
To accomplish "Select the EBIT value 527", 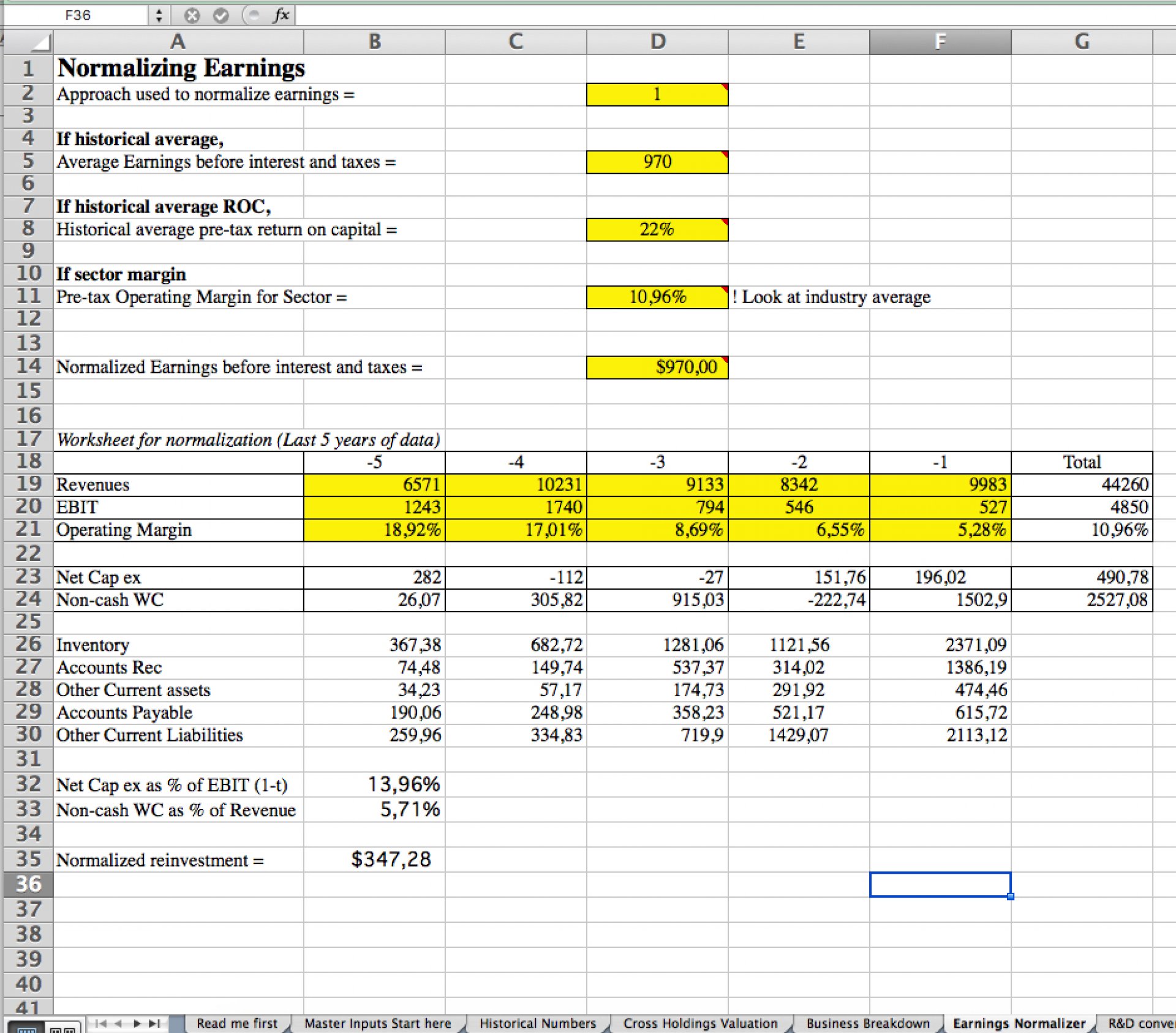I will tap(940, 507).
